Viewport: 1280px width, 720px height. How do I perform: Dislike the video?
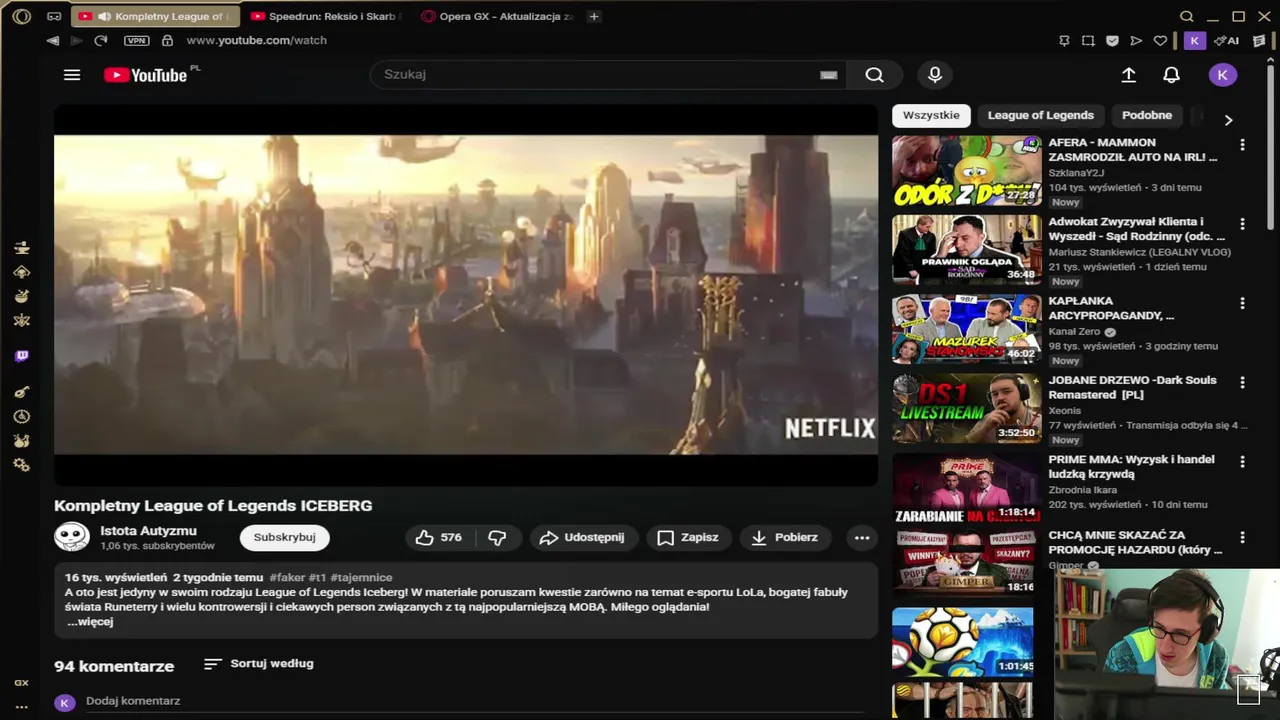[x=497, y=538]
